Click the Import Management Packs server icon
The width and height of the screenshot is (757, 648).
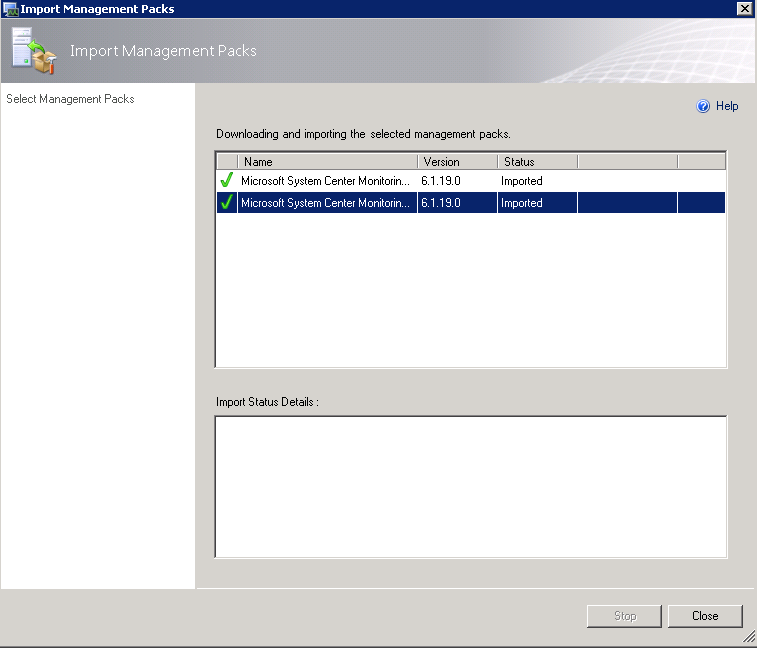tap(33, 51)
